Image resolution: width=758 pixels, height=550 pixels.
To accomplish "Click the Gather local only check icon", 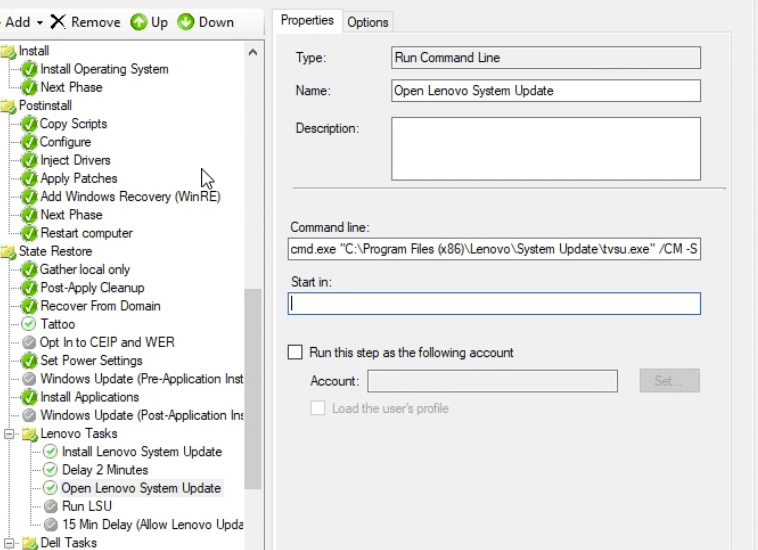I will (x=29, y=270).
